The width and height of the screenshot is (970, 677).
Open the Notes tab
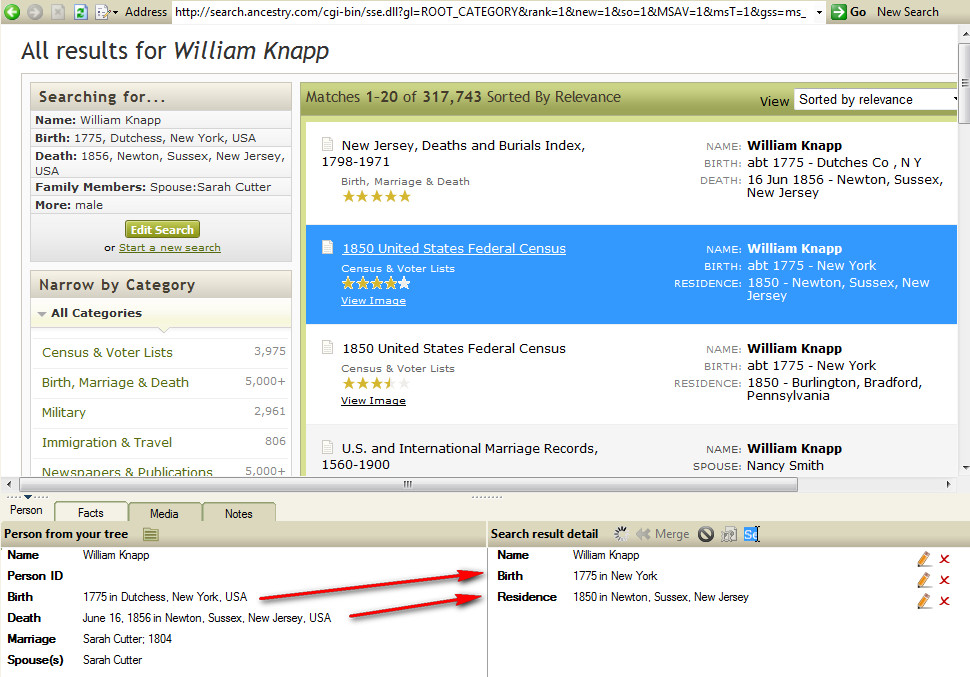tap(239, 513)
